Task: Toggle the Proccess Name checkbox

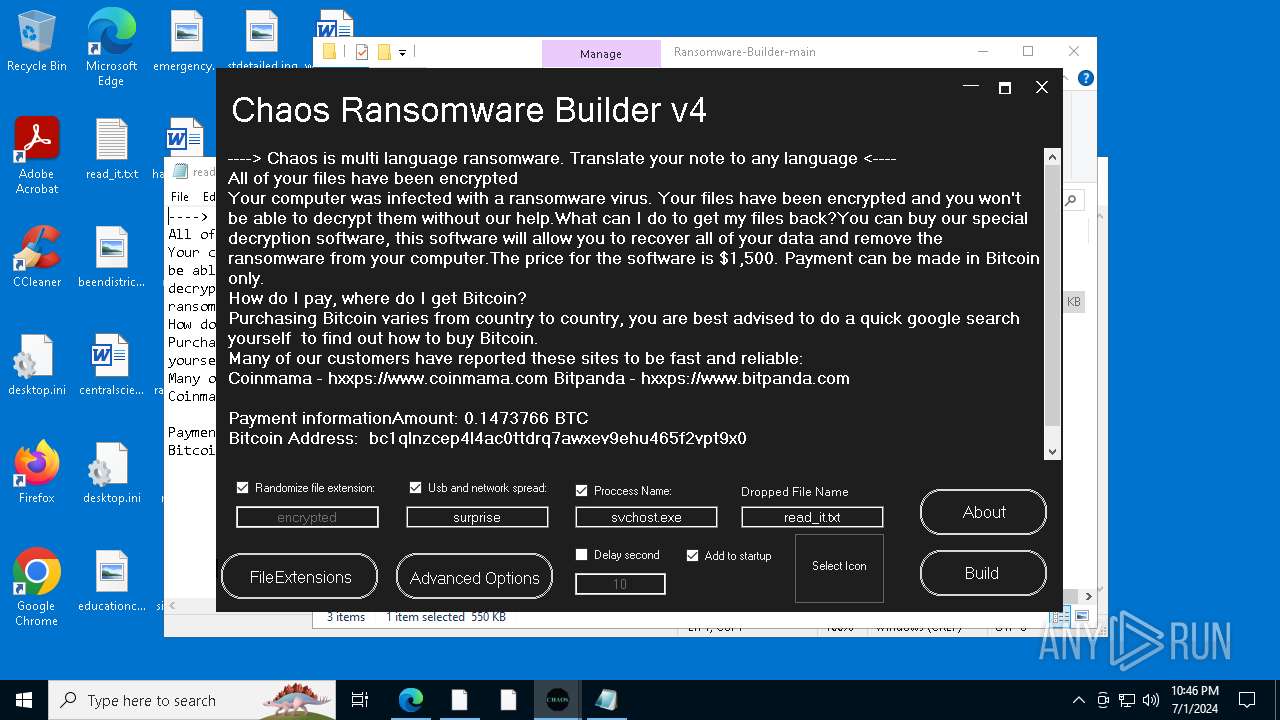Action: click(581, 490)
